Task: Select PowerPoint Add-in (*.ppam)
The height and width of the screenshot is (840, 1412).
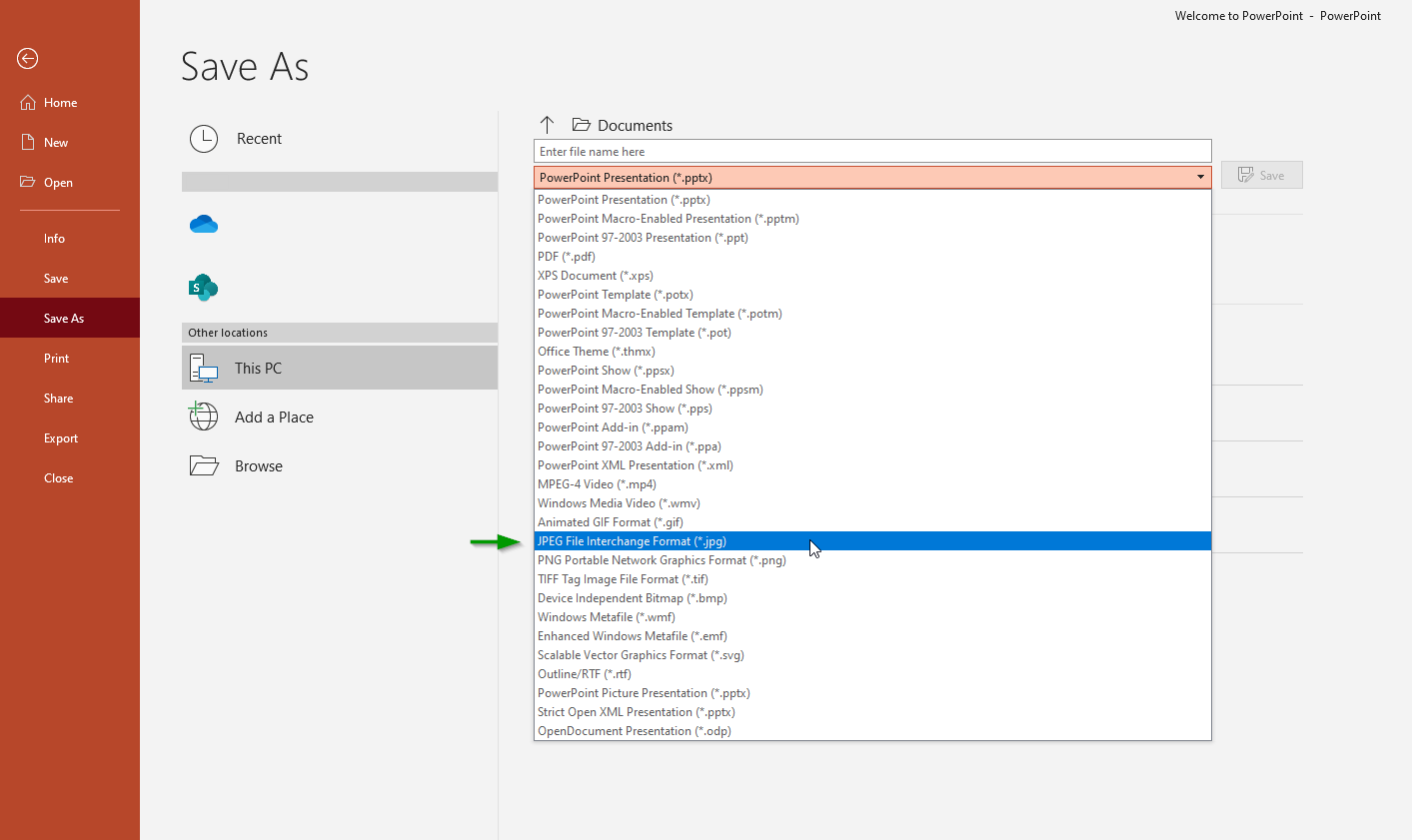Action: coord(872,427)
